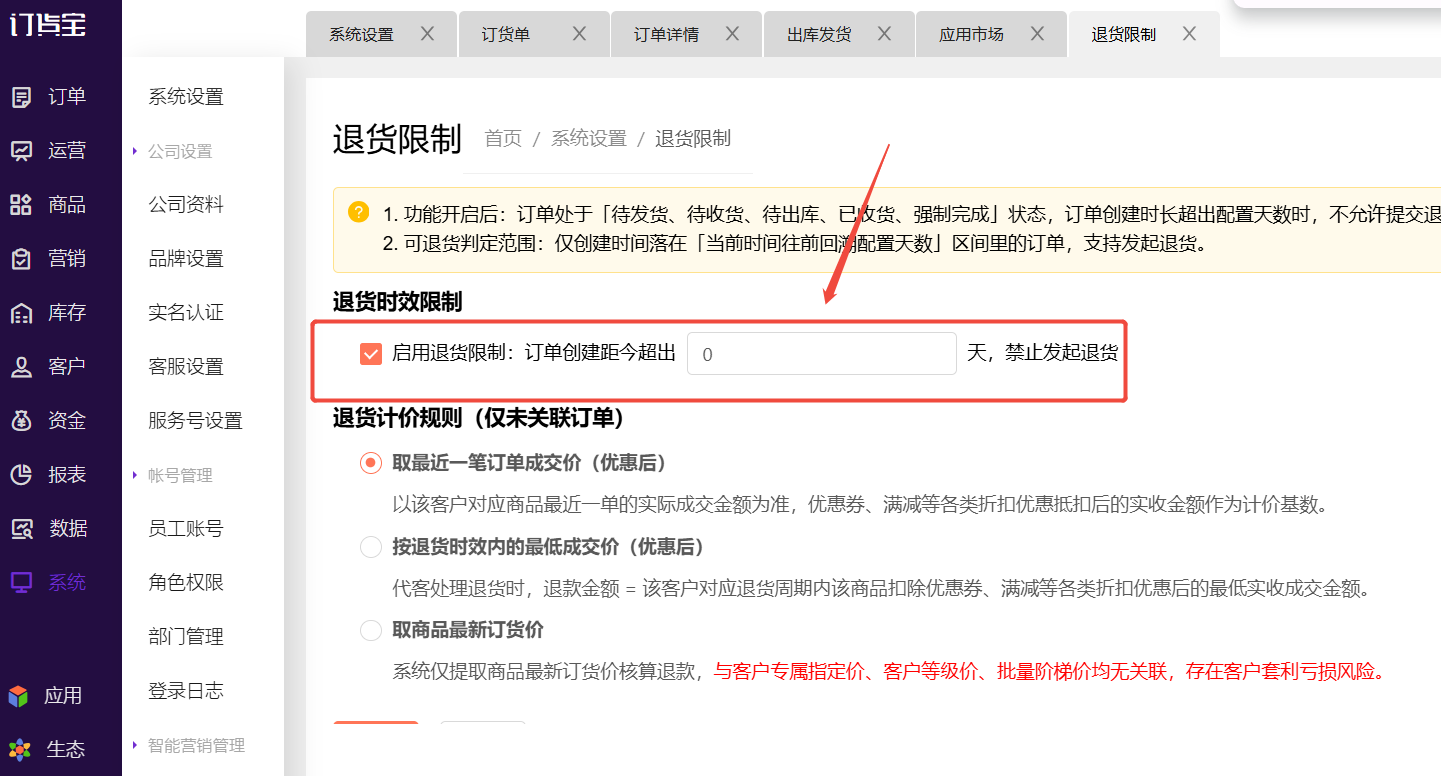Open the 客户 person icon
The height and width of the screenshot is (776, 1441).
point(21,367)
